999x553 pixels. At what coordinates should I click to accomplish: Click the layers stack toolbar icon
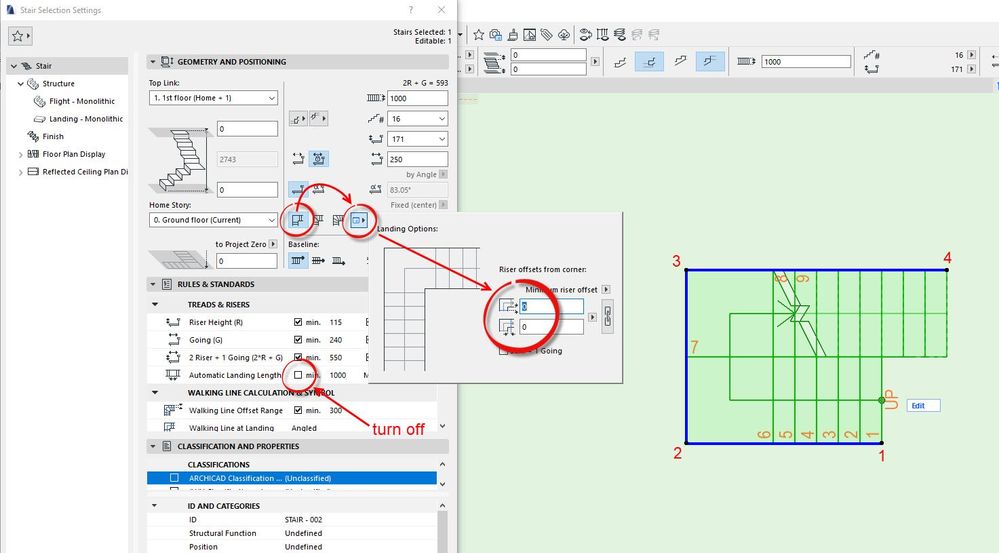[619, 35]
